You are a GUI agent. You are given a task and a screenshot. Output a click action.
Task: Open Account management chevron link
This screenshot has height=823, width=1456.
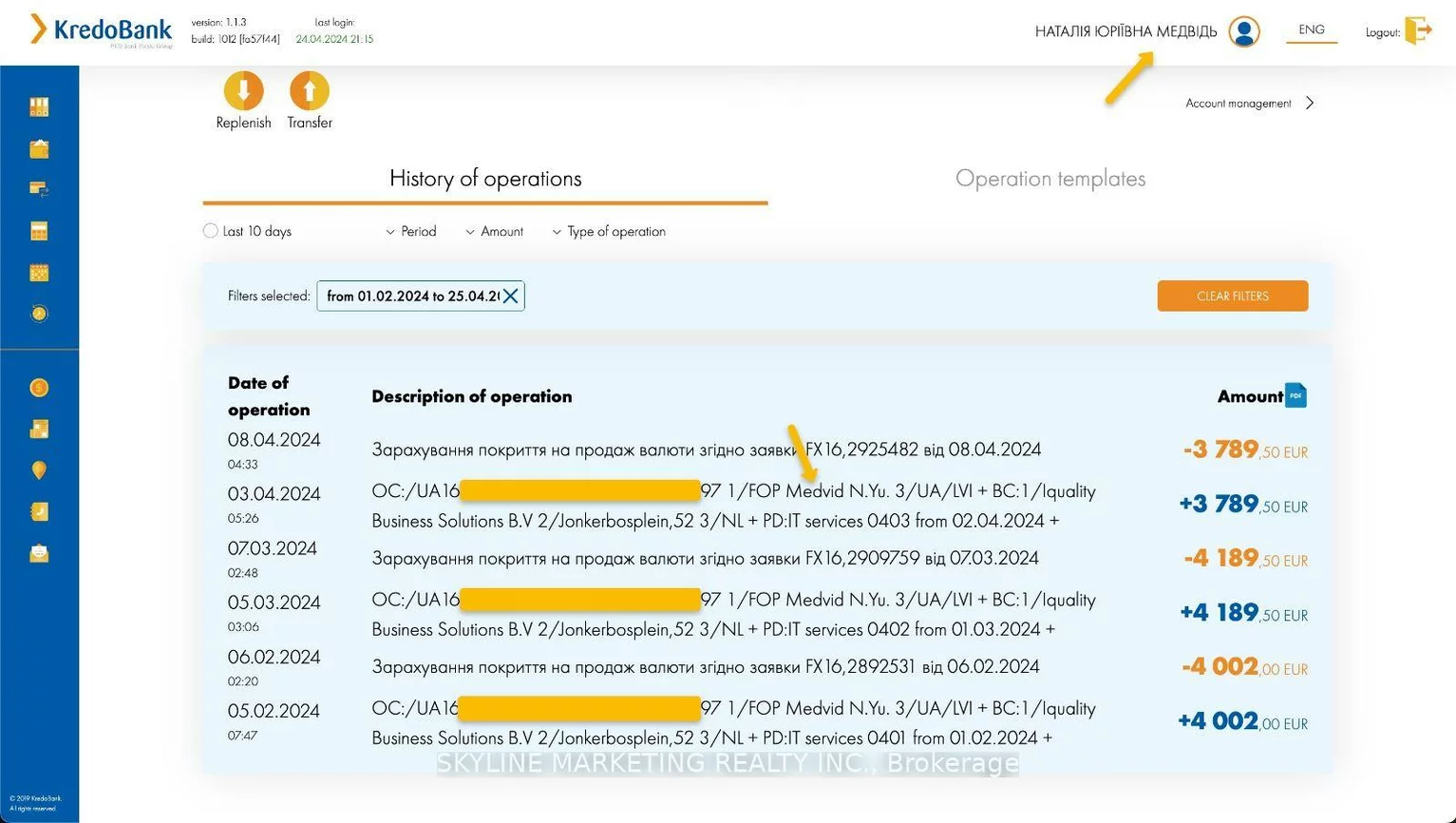point(1250,103)
